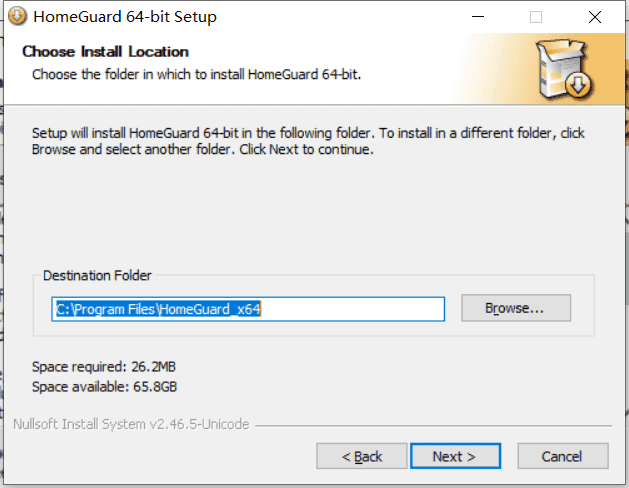Click the Destination Folder group label
The image size is (629, 488).
point(97,275)
